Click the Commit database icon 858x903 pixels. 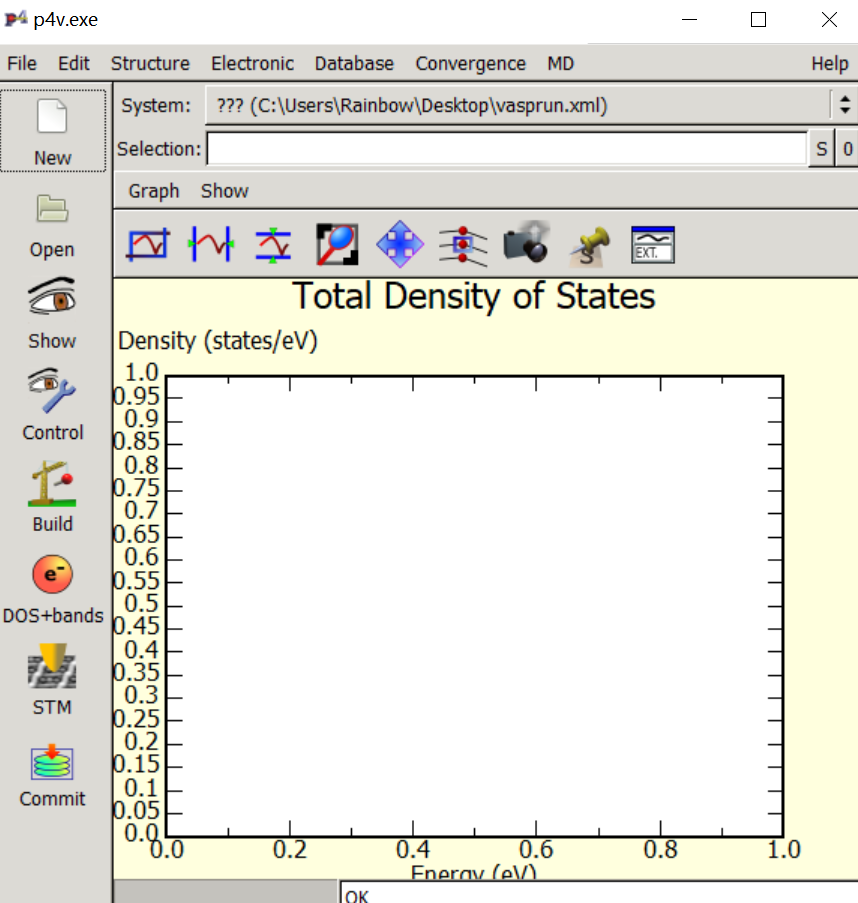[52, 763]
